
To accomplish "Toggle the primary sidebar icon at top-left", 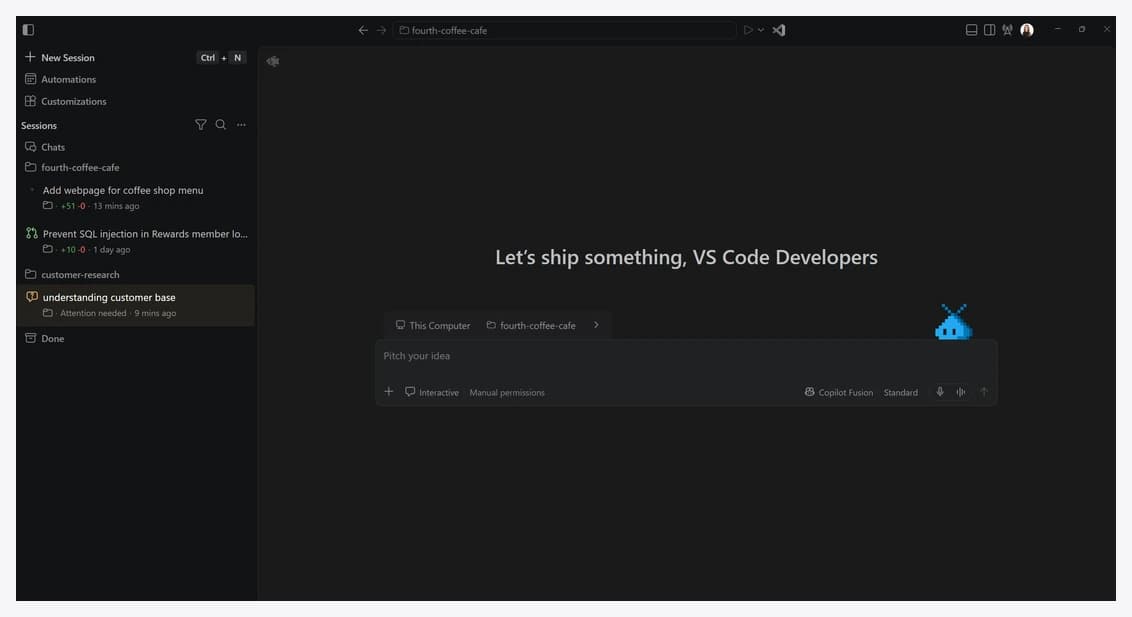I will (x=28, y=30).
